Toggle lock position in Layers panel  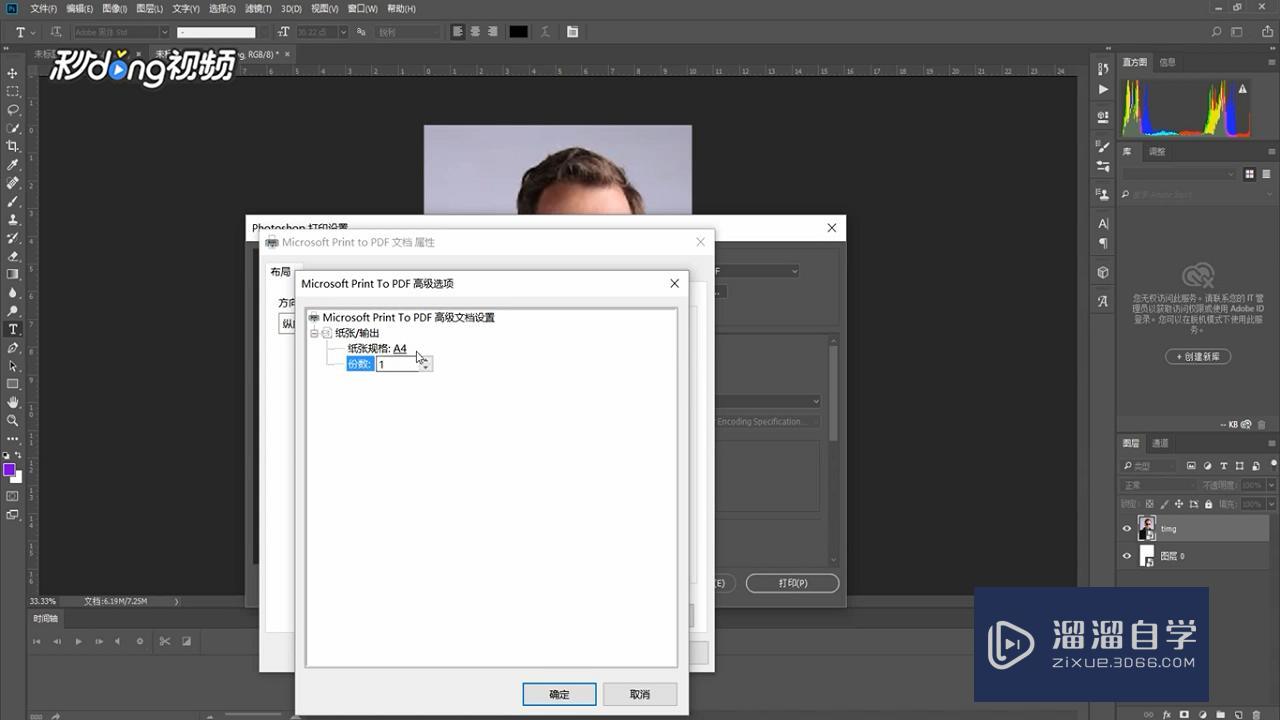coord(1179,504)
